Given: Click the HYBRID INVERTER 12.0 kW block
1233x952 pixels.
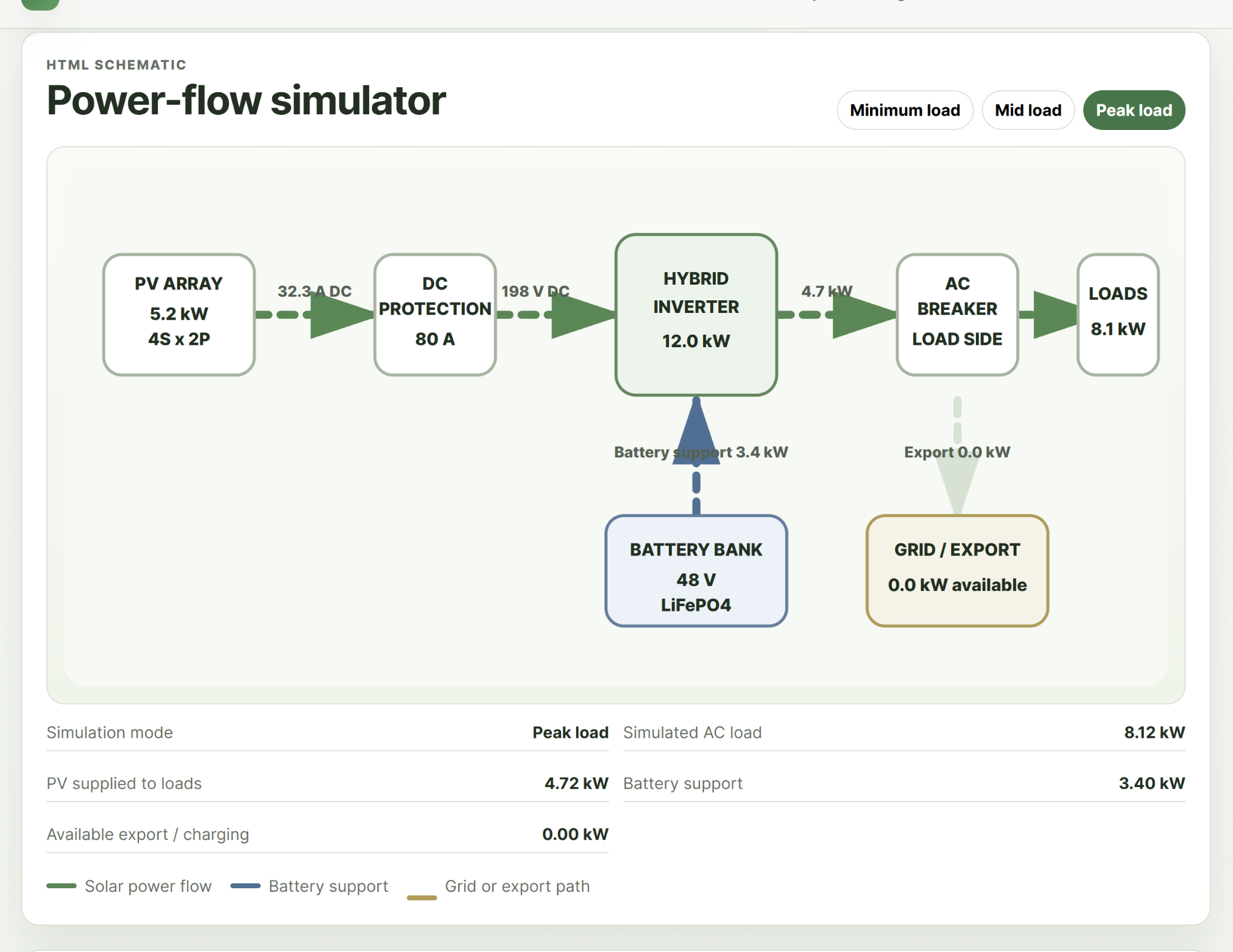Looking at the screenshot, I should pyautogui.click(x=696, y=315).
